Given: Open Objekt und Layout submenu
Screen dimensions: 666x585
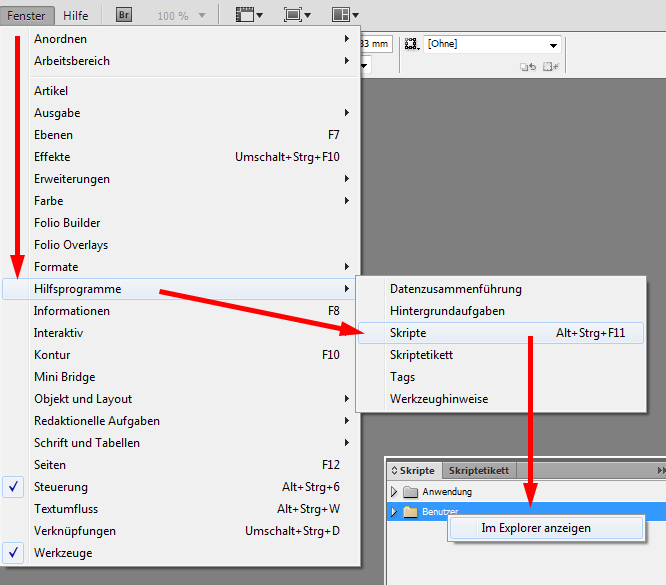Looking at the screenshot, I should (179, 399).
